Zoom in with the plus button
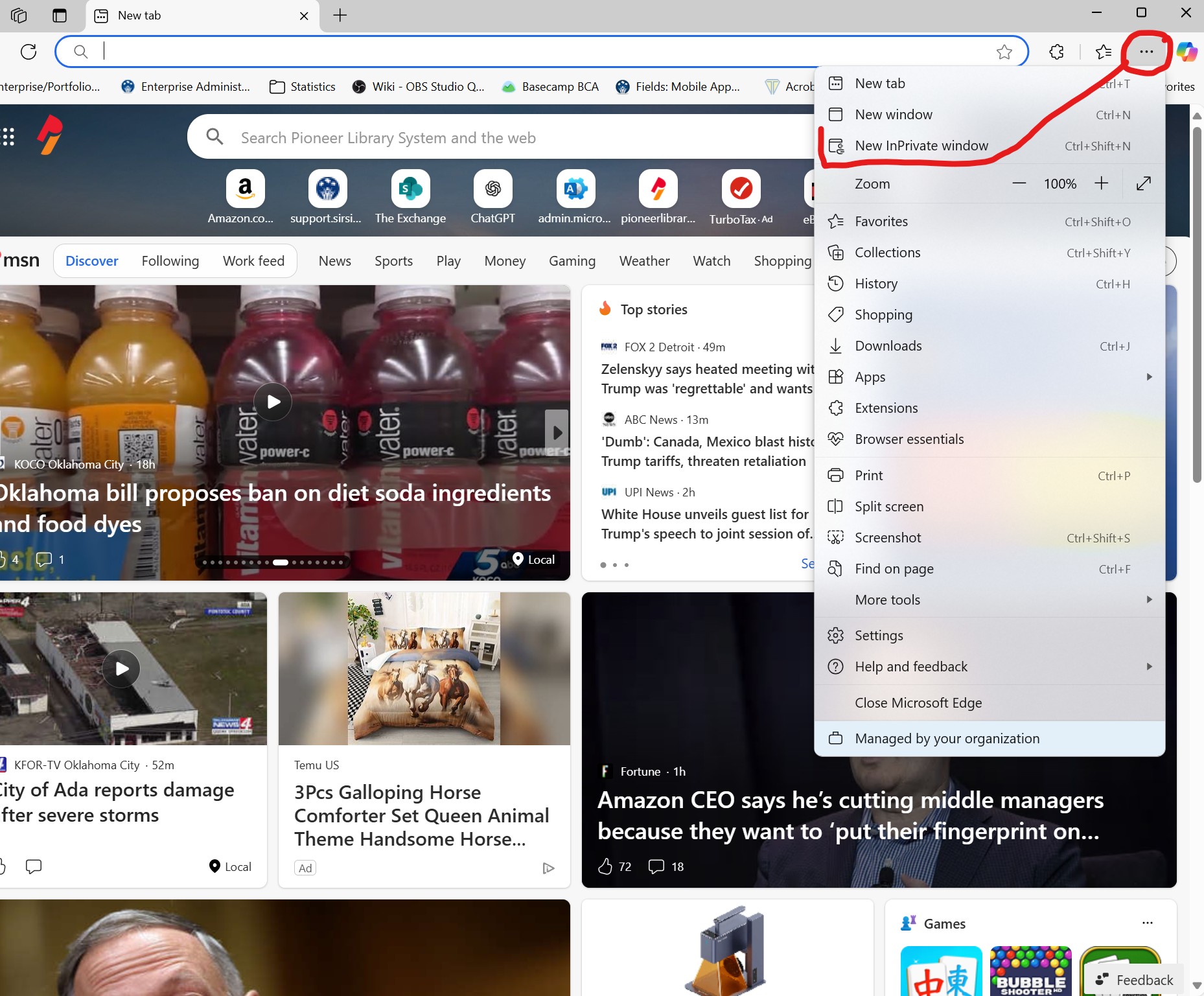Screen dimensions: 1204x996 click(1101, 183)
